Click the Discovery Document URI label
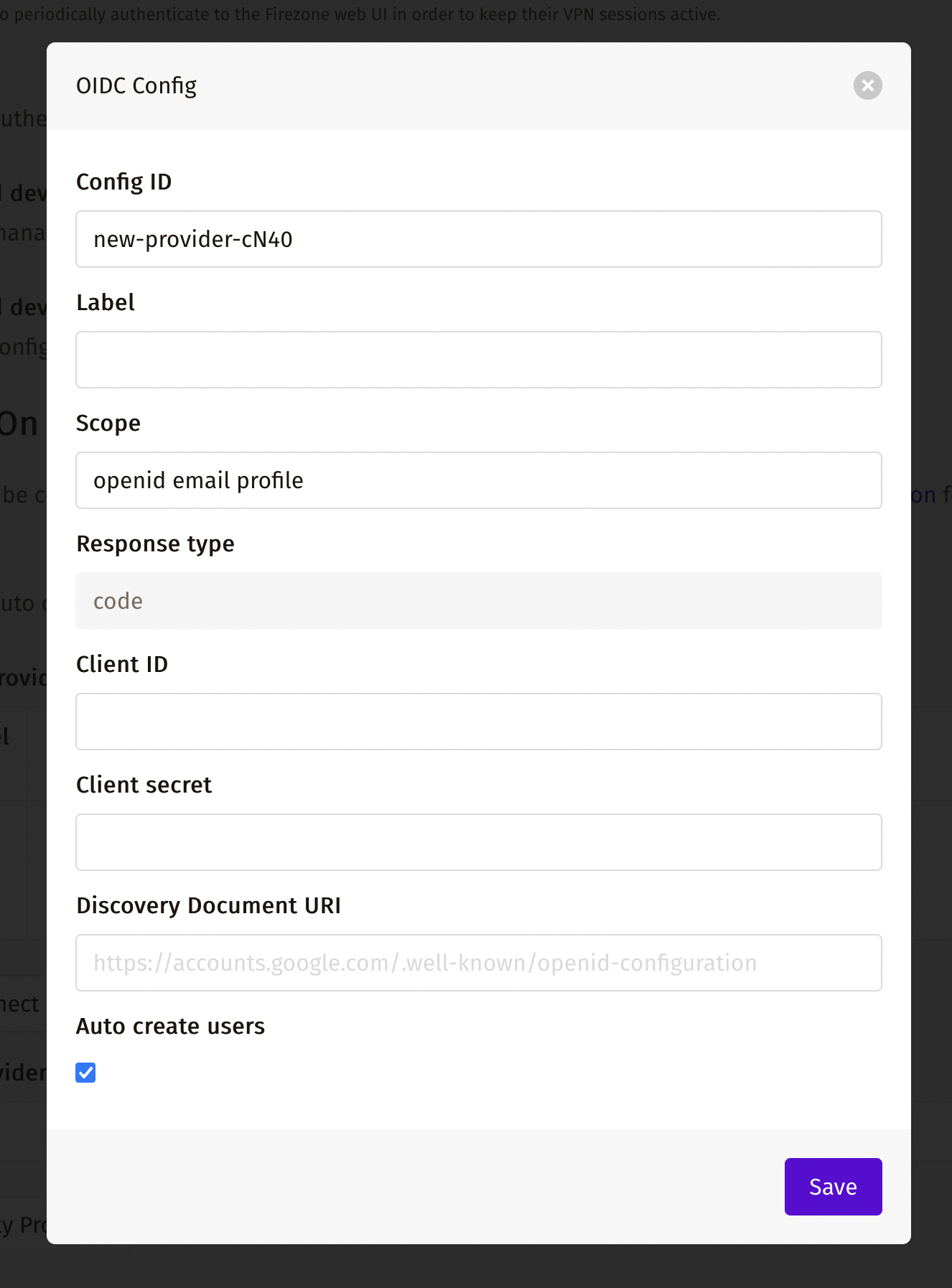The width and height of the screenshot is (952, 1288). (209, 906)
